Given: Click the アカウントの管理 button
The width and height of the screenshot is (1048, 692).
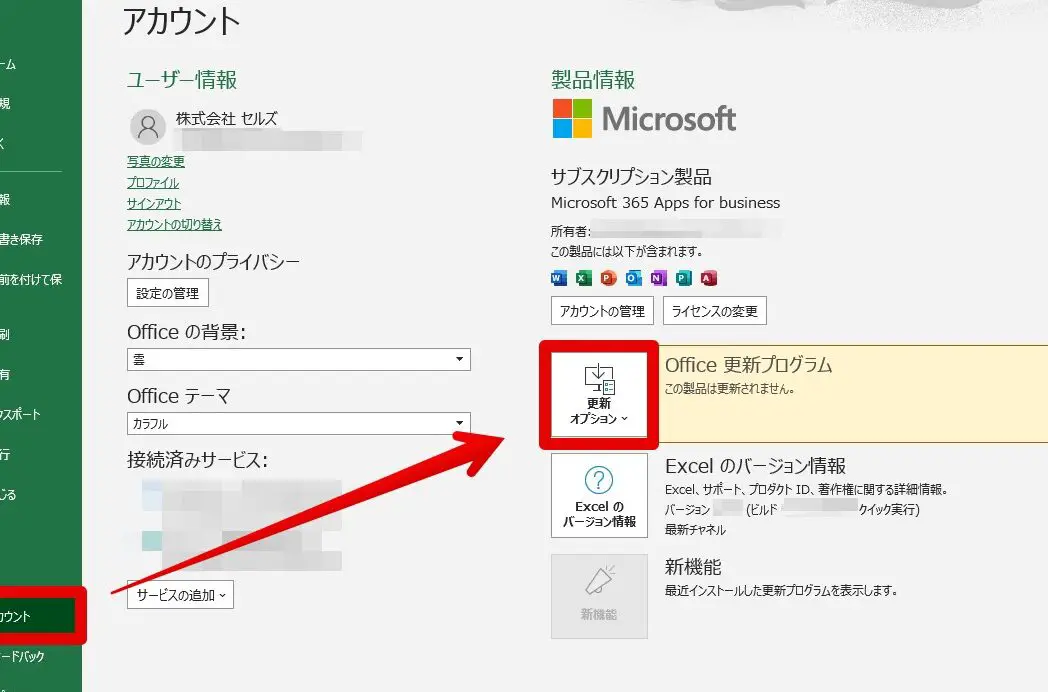Looking at the screenshot, I should coord(600,310).
